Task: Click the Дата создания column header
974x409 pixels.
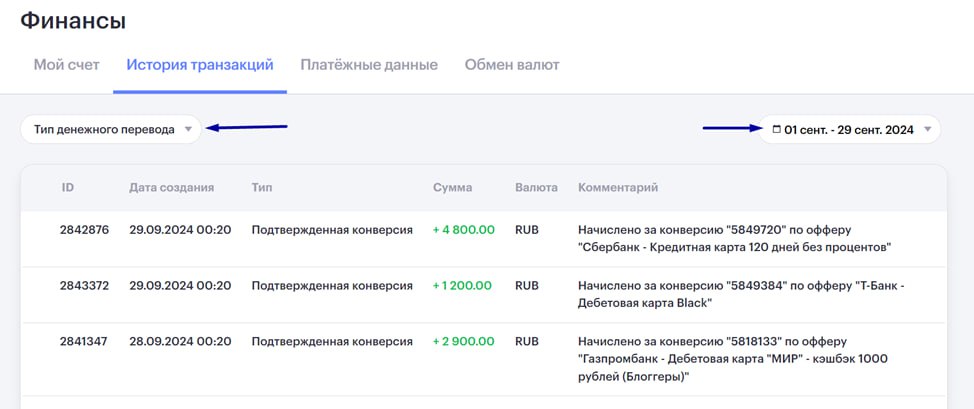Action: (171, 187)
